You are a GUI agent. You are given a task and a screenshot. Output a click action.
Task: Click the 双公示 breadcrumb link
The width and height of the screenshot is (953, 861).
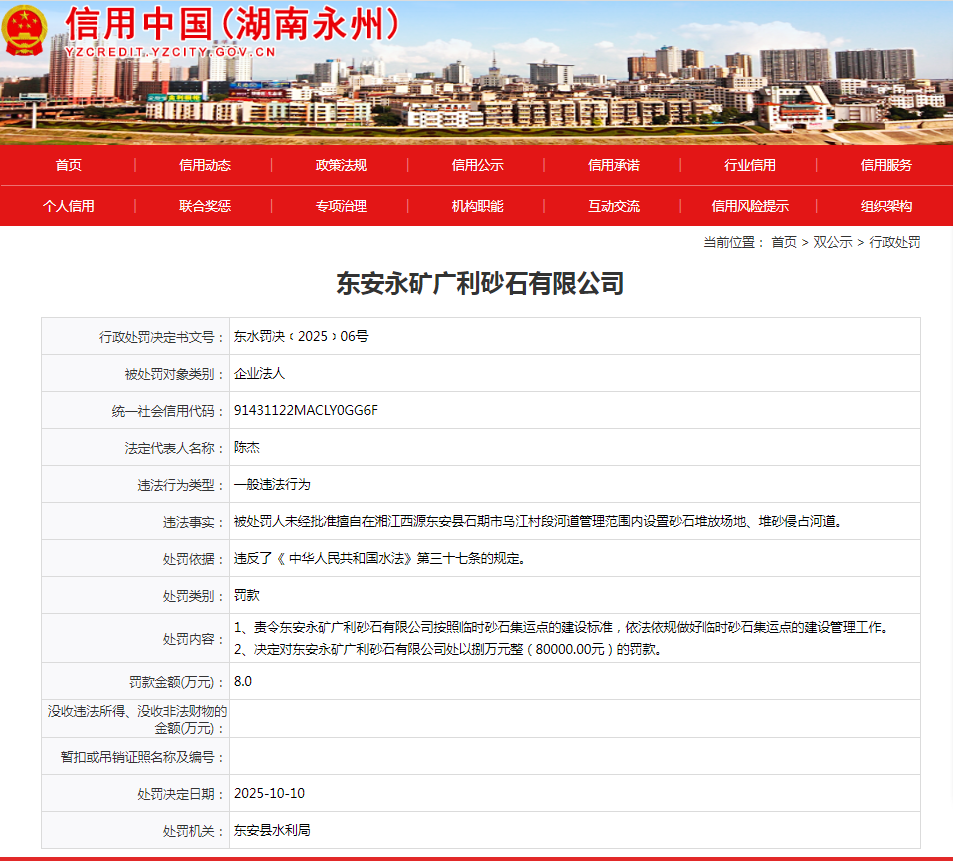coord(833,243)
